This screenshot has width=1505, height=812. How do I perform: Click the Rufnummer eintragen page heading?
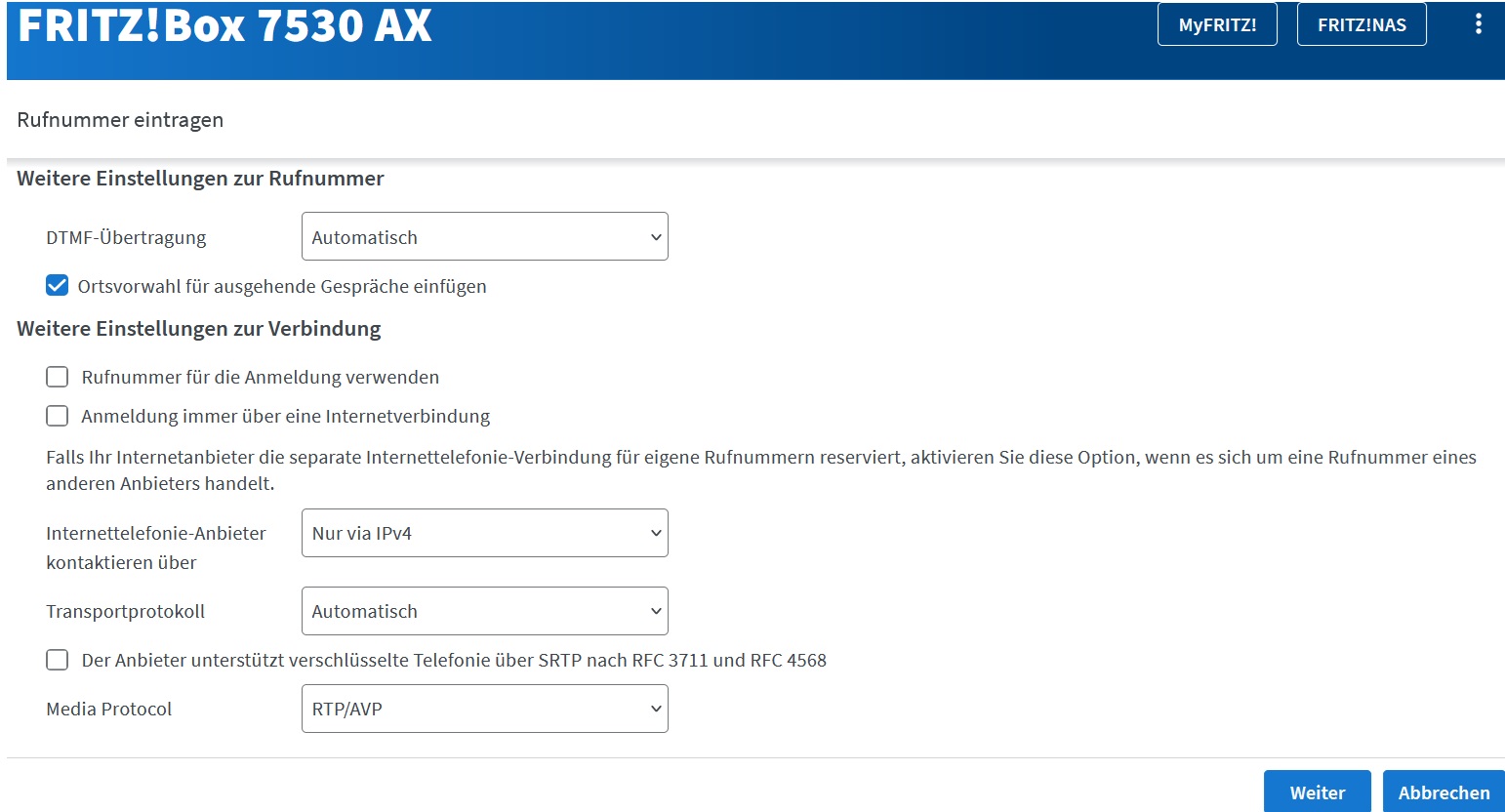[120, 120]
